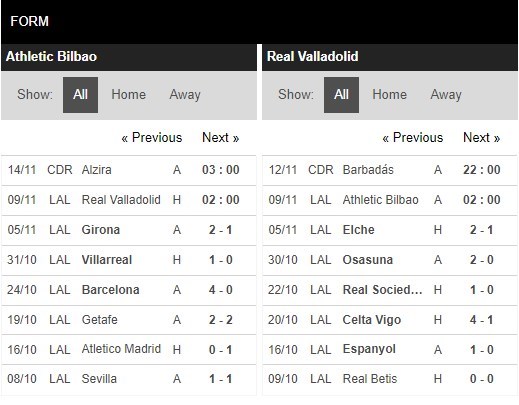Open the Barcelona 4 - 0 match
The image size is (519, 405).
pos(129,290)
